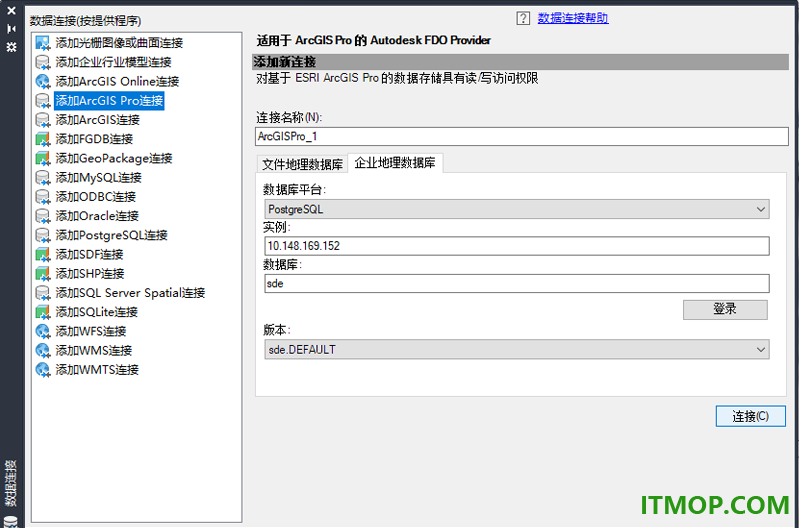Click the 登录 button
Viewport: 799px width, 528px height.
click(725, 309)
